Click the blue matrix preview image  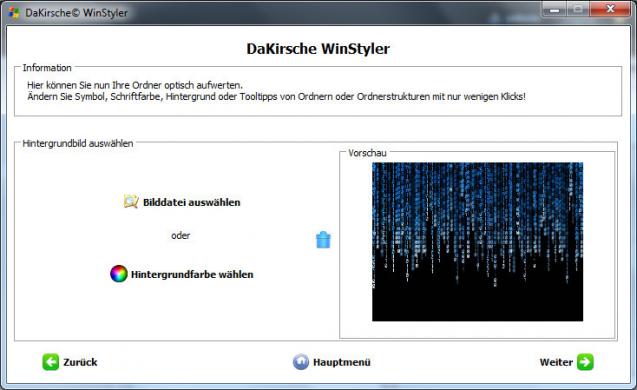pos(477,242)
